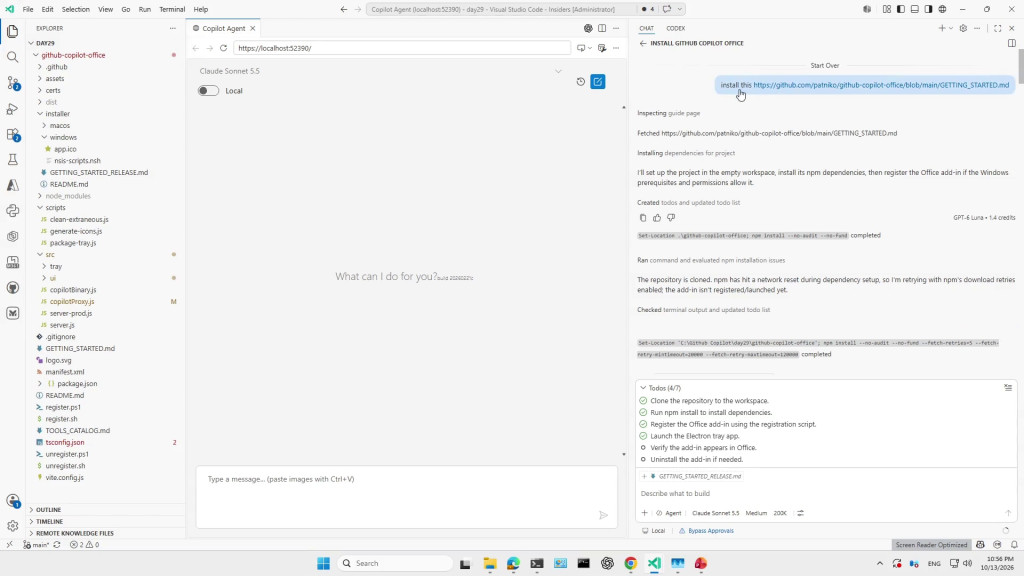The height and width of the screenshot is (576, 1024).
Task: Open the Accounts menu in the activity bar
Action: point(12,501)
